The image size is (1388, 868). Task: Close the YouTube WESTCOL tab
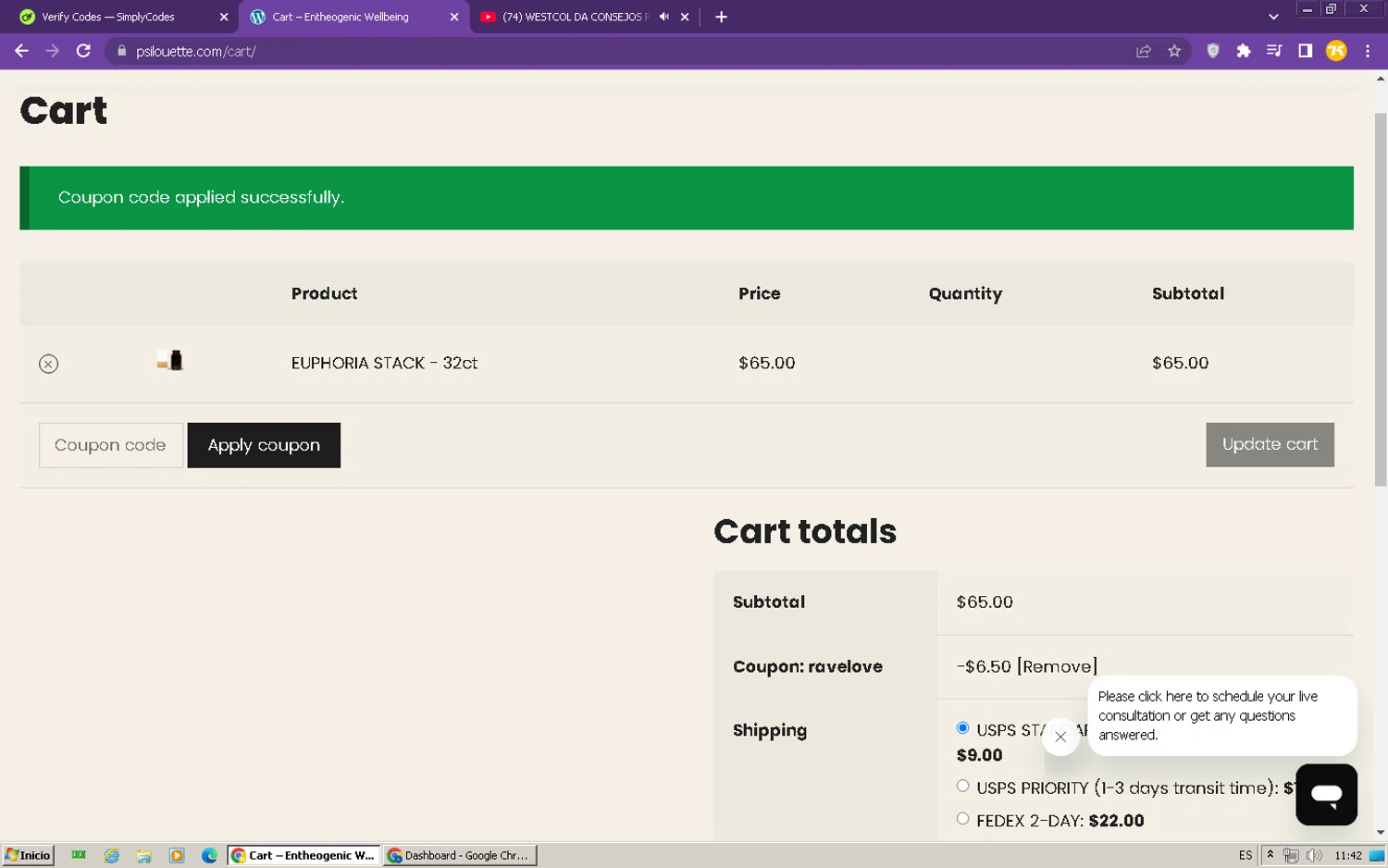(685, 17)
